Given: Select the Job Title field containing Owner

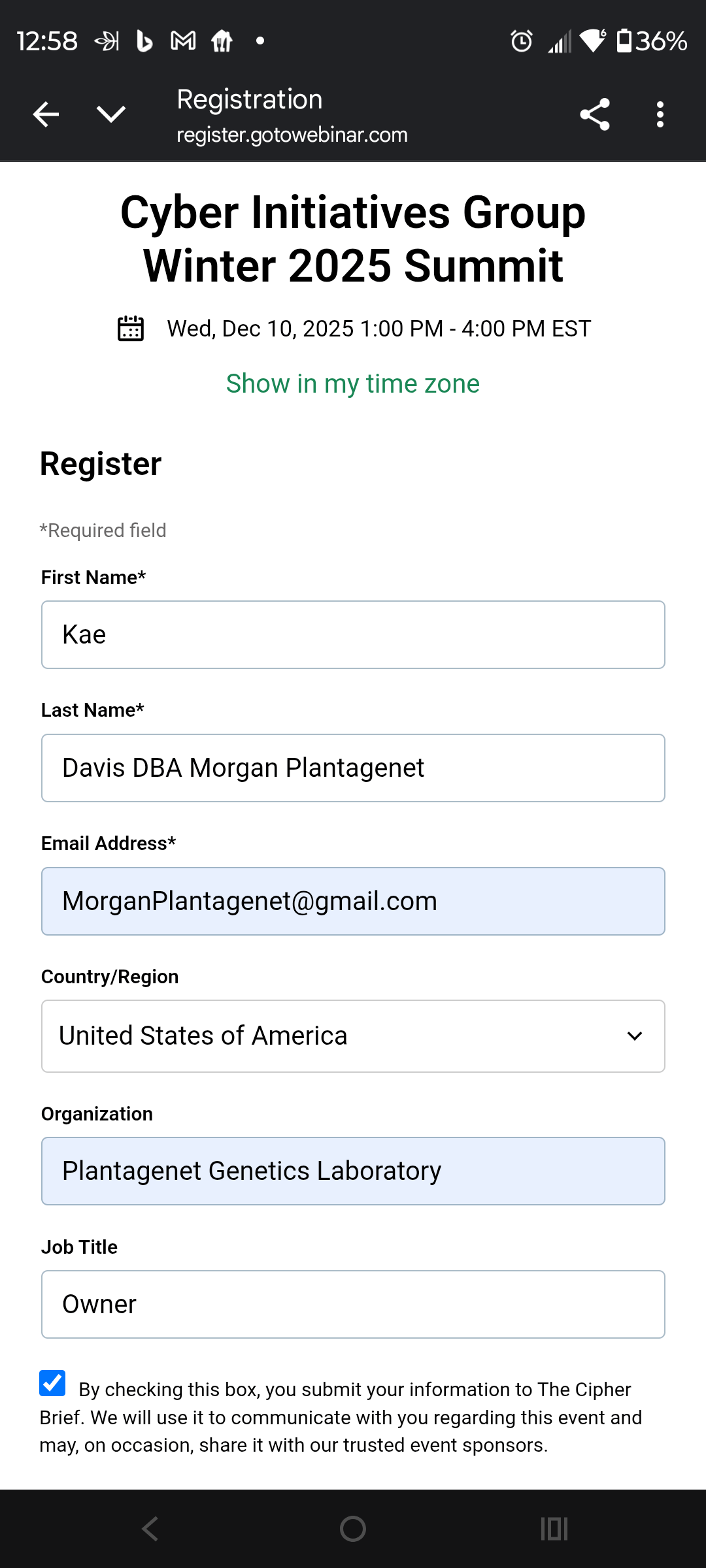Looking at the screenshot, I should coord(353,1304).
